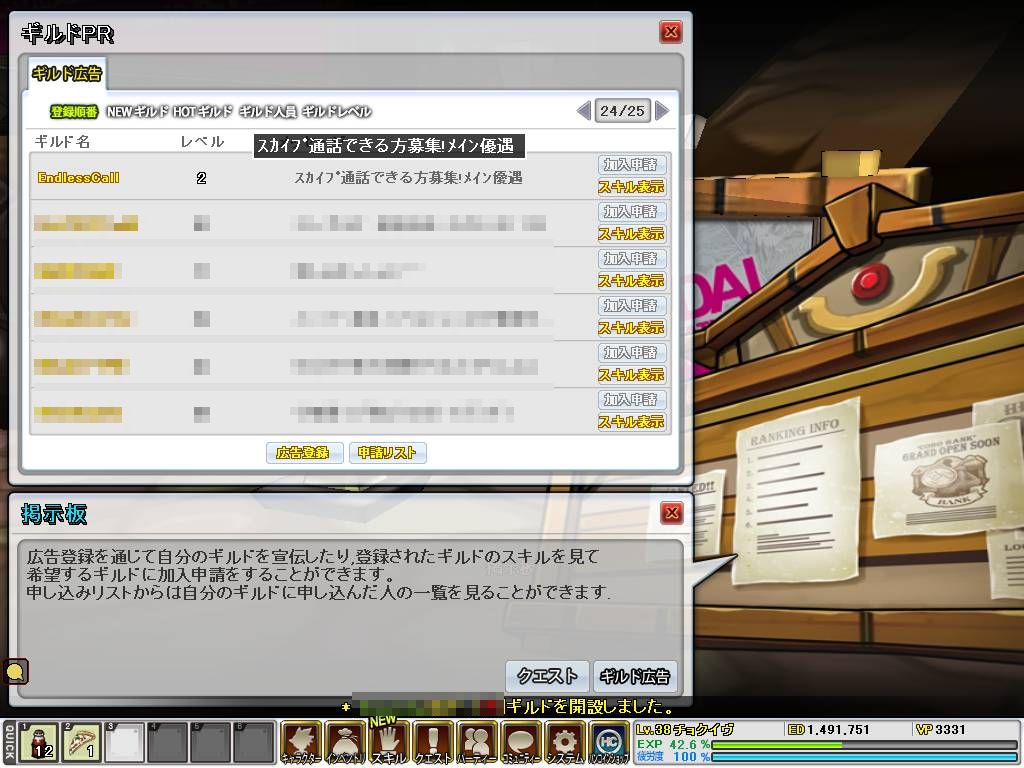Click スキル表示 in the second guild row
The image size is (1024, 768).
pos(632,234)
